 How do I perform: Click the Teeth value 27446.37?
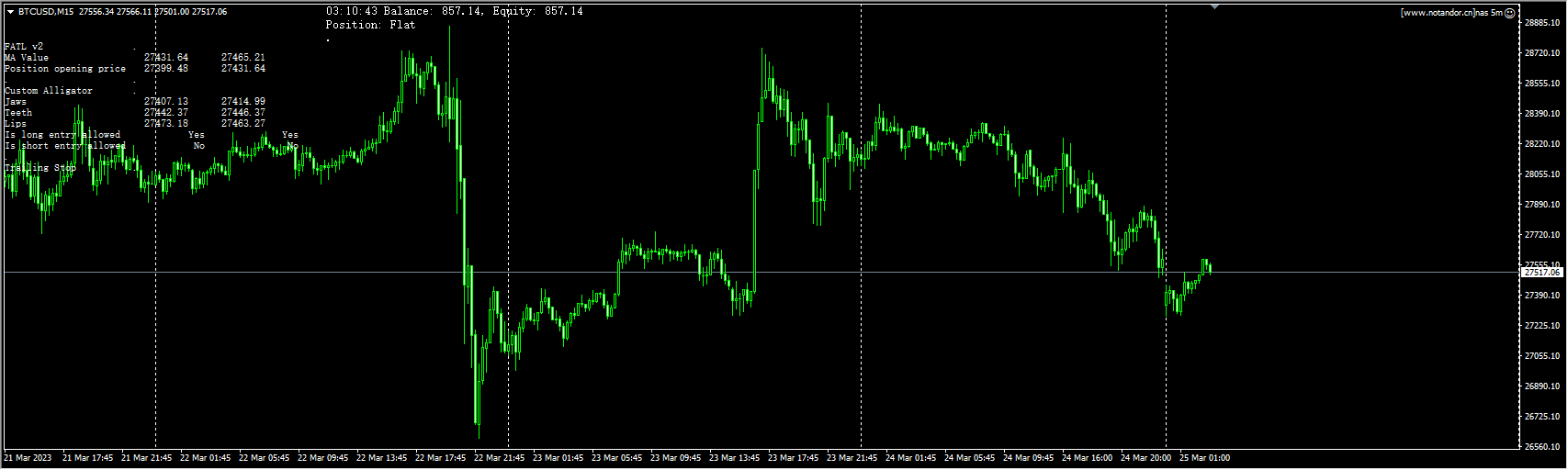click(x=243, y=112)
